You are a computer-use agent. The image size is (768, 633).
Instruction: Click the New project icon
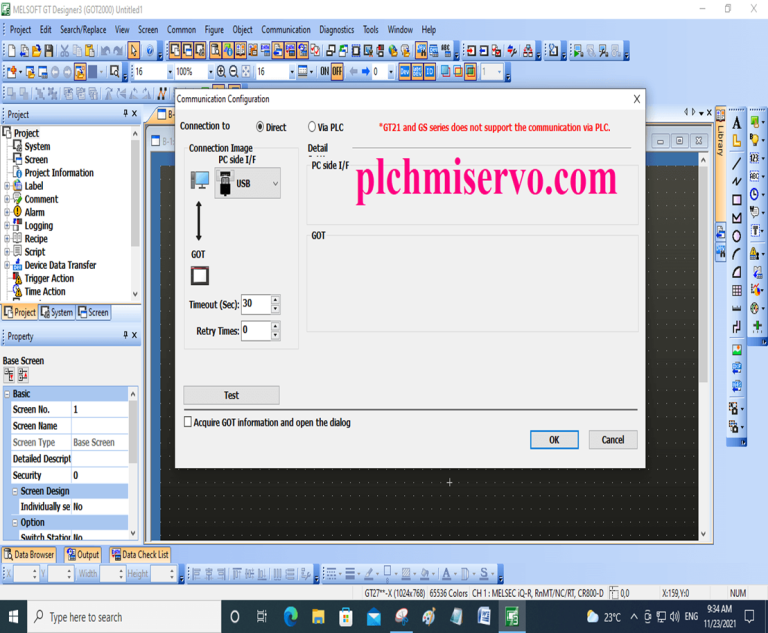point(11,50)
